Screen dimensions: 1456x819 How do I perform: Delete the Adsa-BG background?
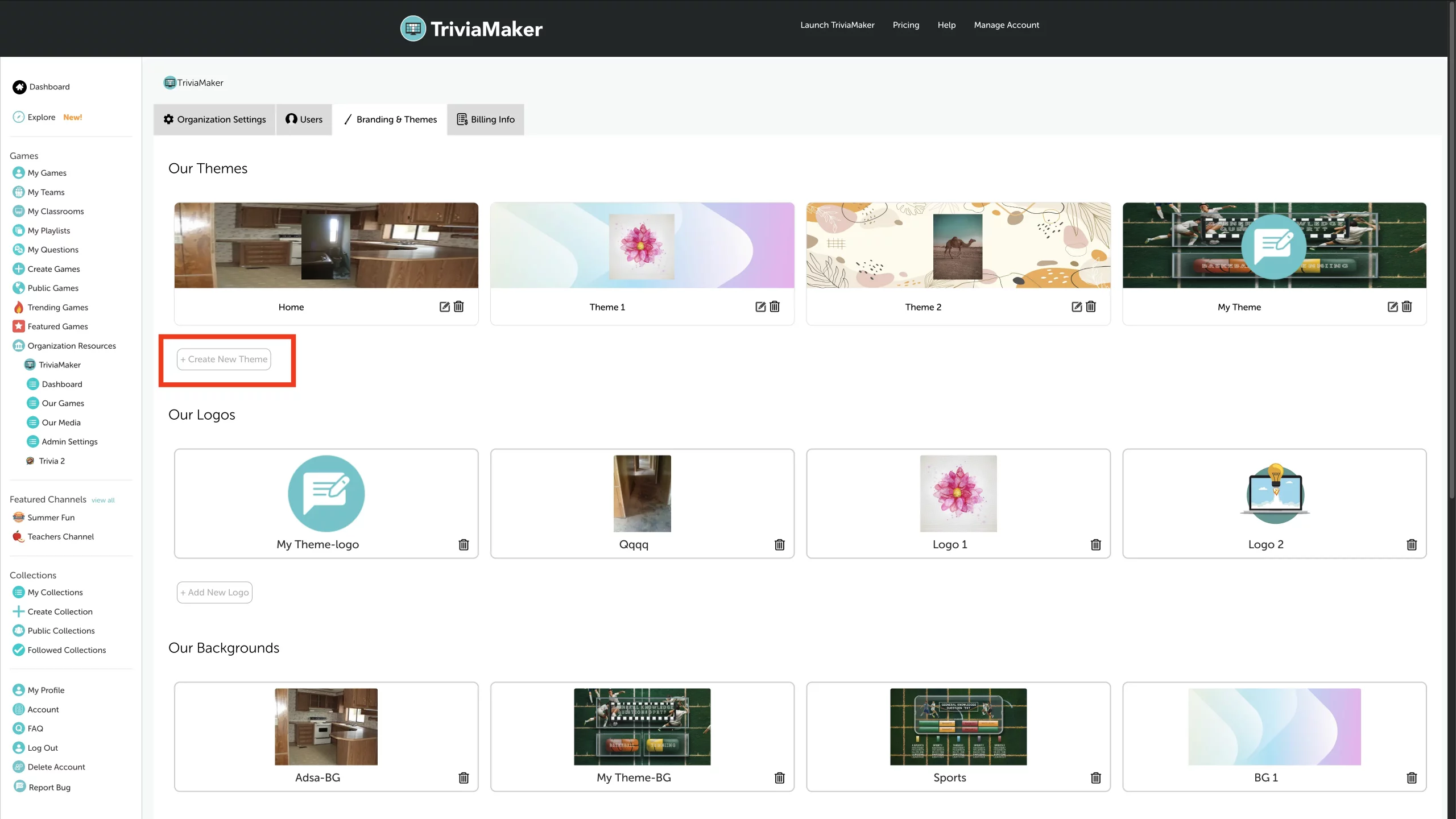point(464,777)
